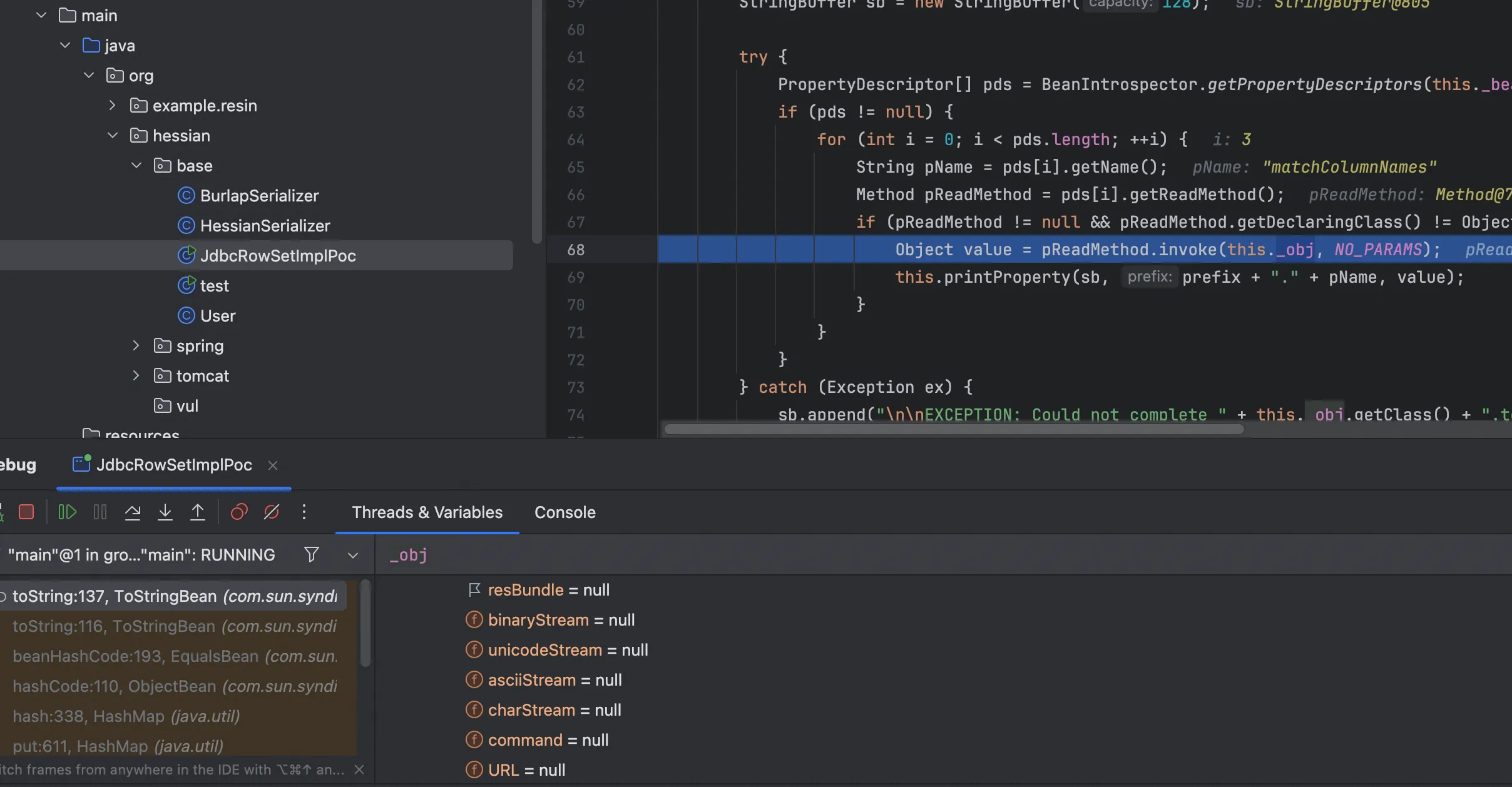Click the editor horizontal scrollbar
Viewport: 1512px width, 787px height.
pyautogui.click(x=953, y=429)
